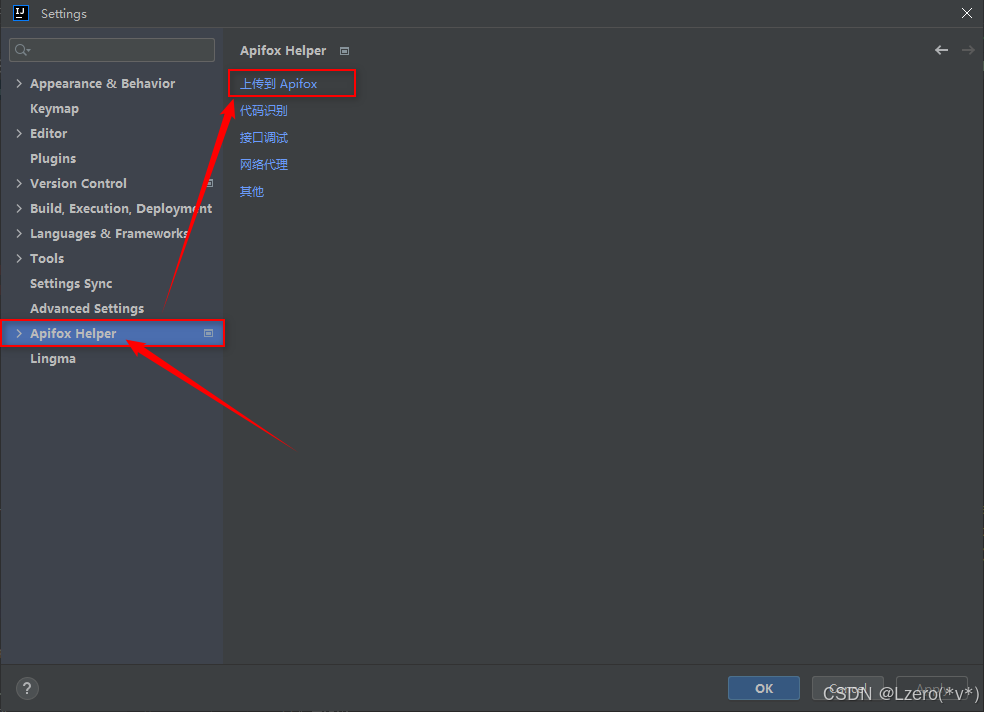Click the magnifier icon in the search field
Screen dimensions: 984x712
pyautogui.click(x=18, y=49)
